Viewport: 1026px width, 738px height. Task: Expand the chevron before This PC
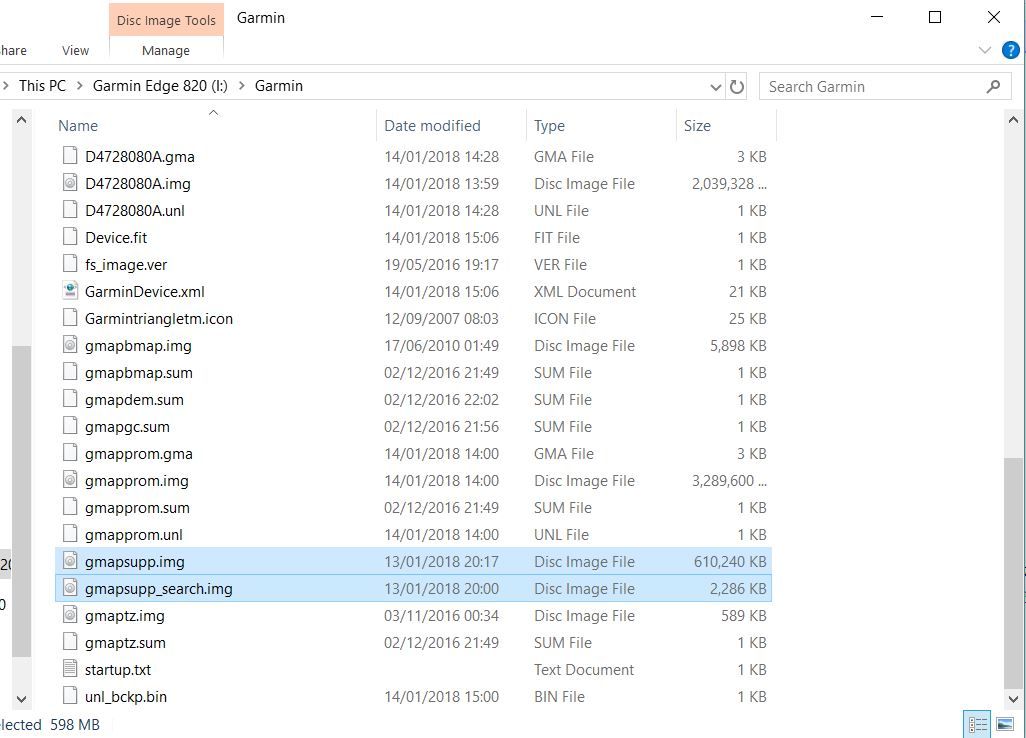[x=5, y=86]
